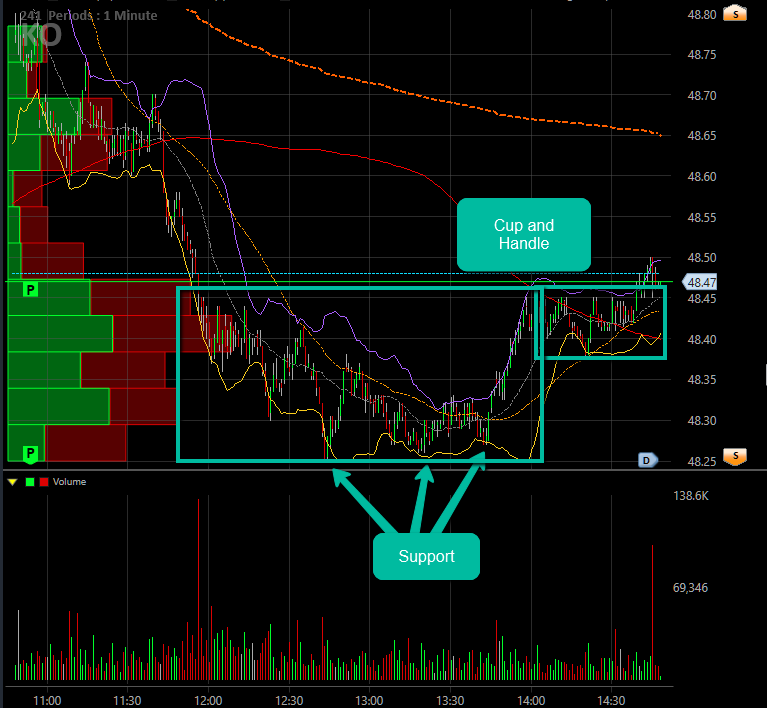
Task: Click the Volume indicator label
Action: [69, 482]
